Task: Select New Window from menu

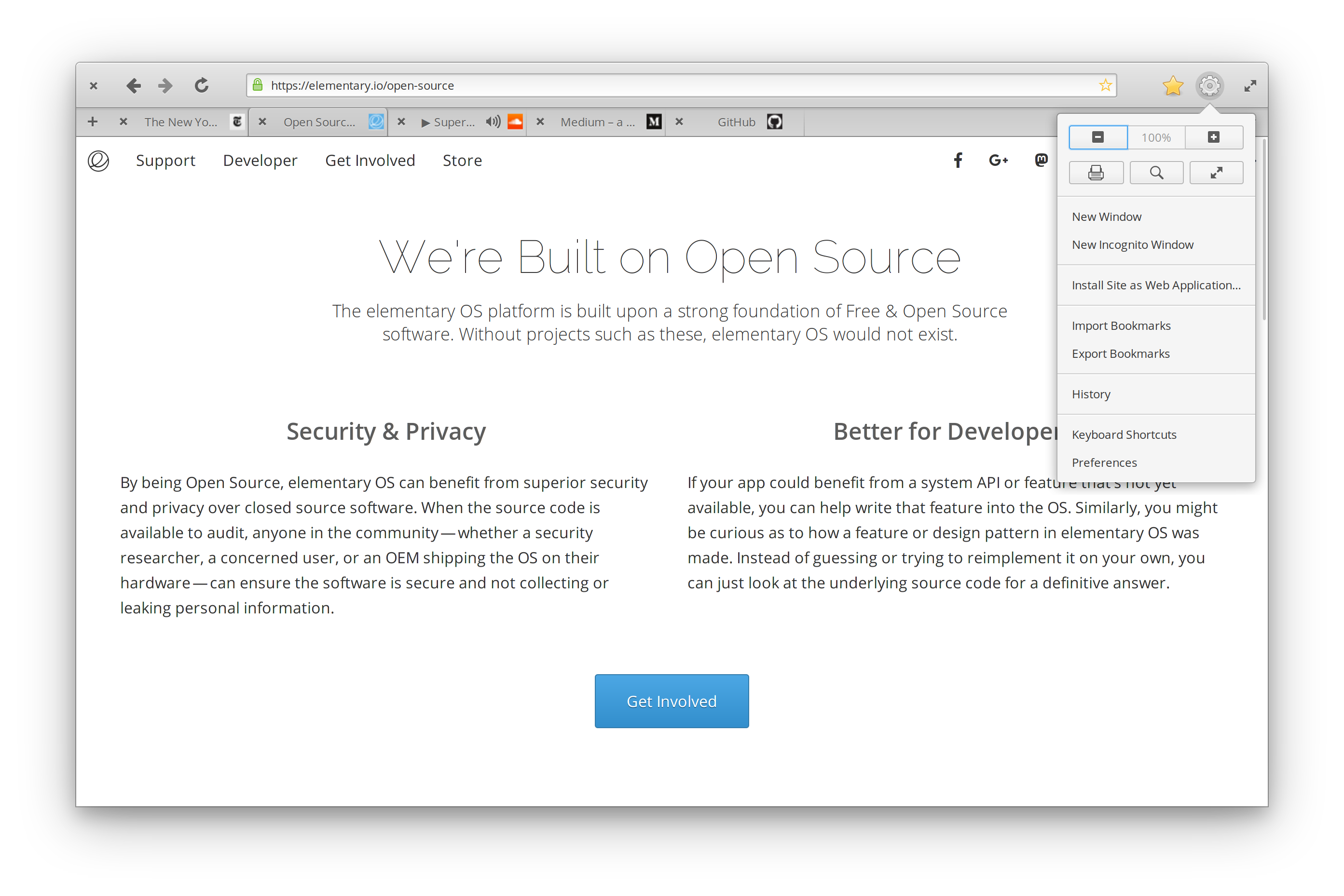Action: [x=1156, y=217]
